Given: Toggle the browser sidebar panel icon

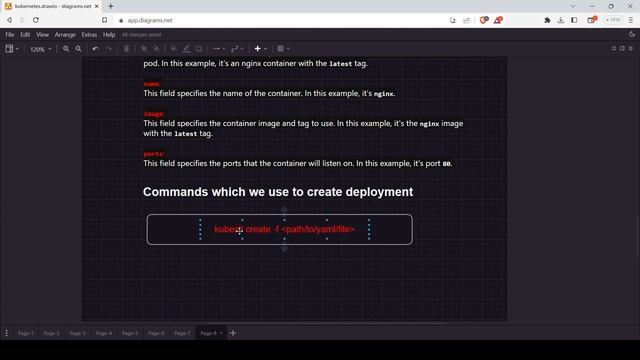Looking at the screenshot, I should (574, 20).
